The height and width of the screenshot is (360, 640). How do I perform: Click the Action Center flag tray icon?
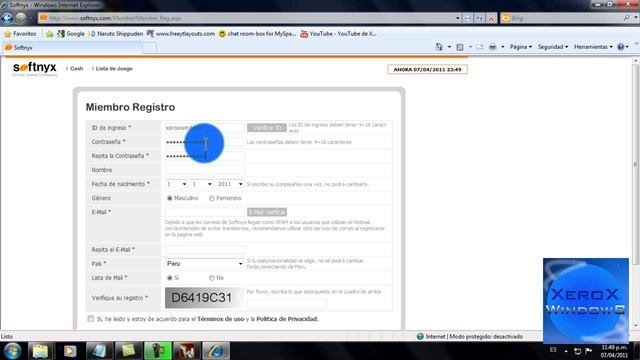pyautogui.click(x=589, y=351)
